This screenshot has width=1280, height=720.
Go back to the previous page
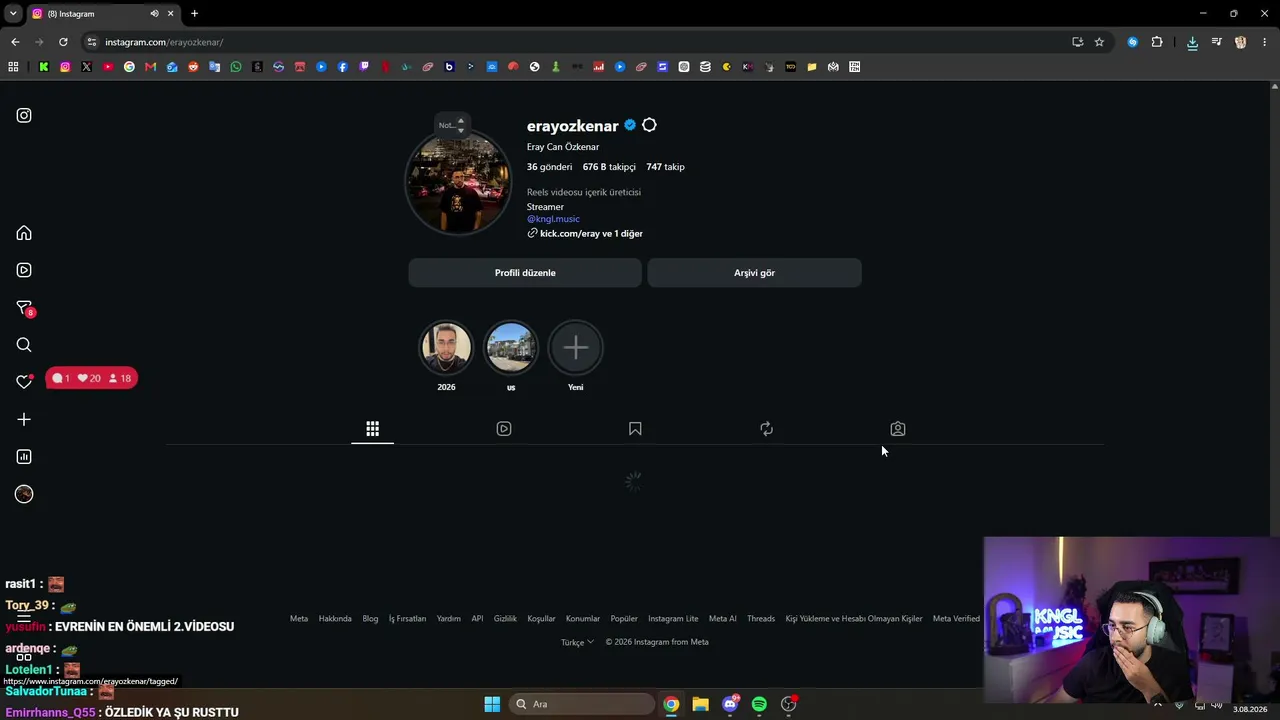tap(15, 42)
